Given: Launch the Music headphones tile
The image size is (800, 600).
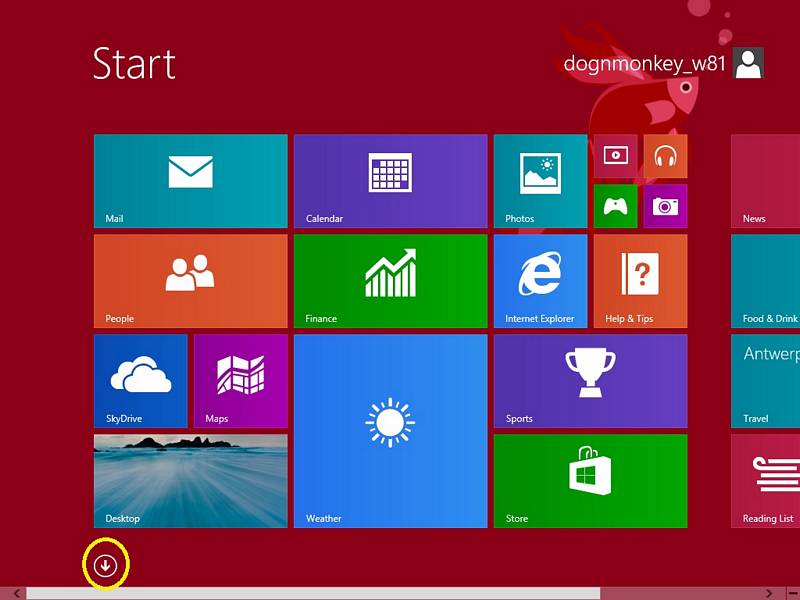Looking at the screenshot, I should [665, 156].
